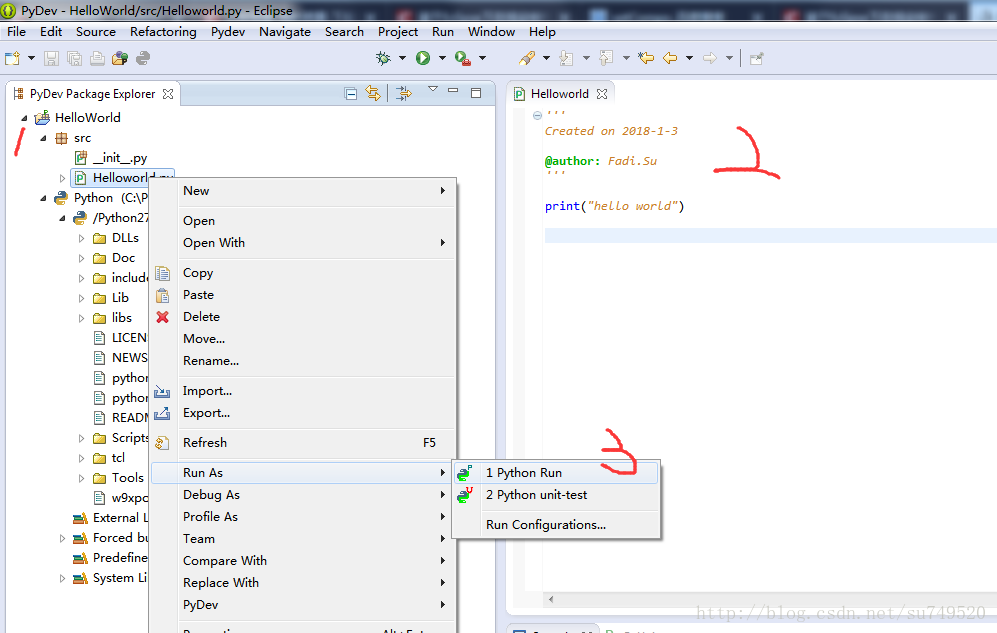This screenshot has width=997, height=633.
Task: Click the print("hello world") code line
Action: pyautogui.click(x=614, y=206)
